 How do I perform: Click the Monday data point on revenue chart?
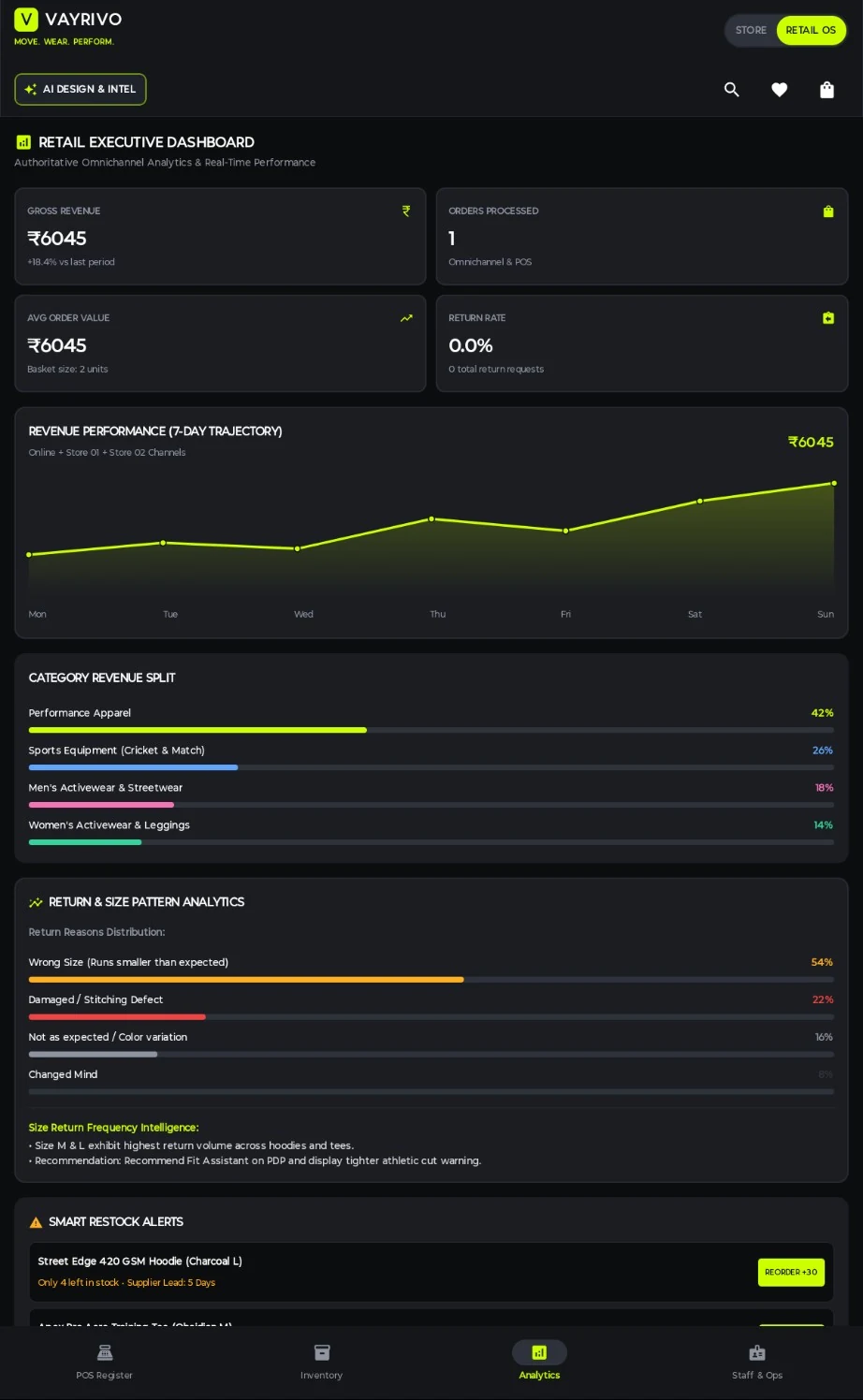click(29, 555)
